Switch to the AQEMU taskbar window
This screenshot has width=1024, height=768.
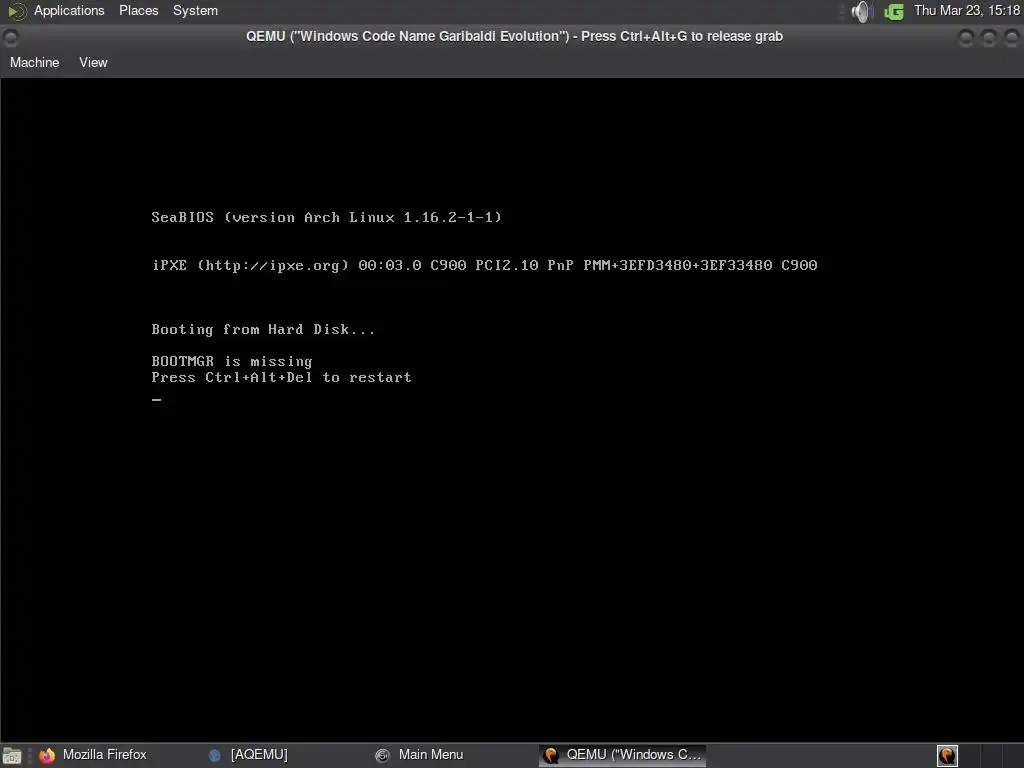(249, 755)
